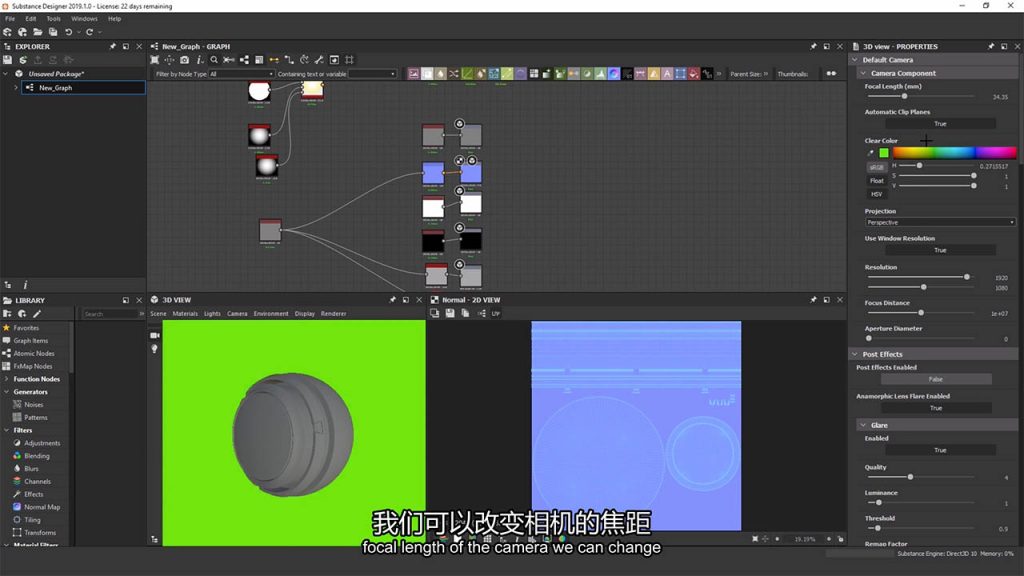The height and width of the screenshot is (576, 1024).
Task: Click the Parent Size toolbar button
Action: click(x=748, y=74)
